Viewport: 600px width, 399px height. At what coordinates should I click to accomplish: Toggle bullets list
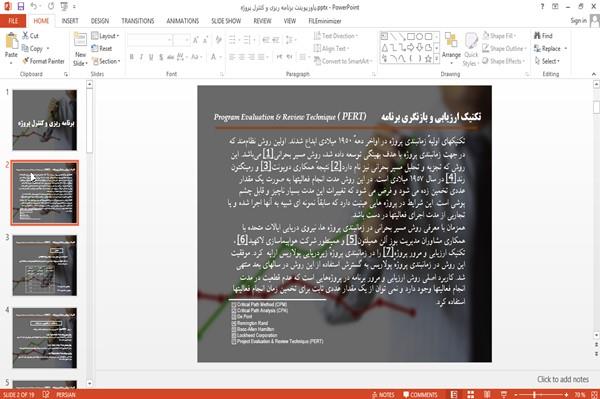click(233, 40)
